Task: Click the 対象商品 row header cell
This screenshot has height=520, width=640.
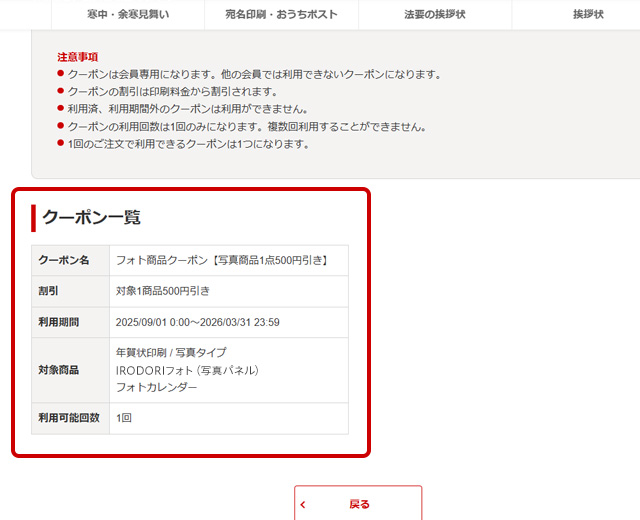Action: [70, 370]
